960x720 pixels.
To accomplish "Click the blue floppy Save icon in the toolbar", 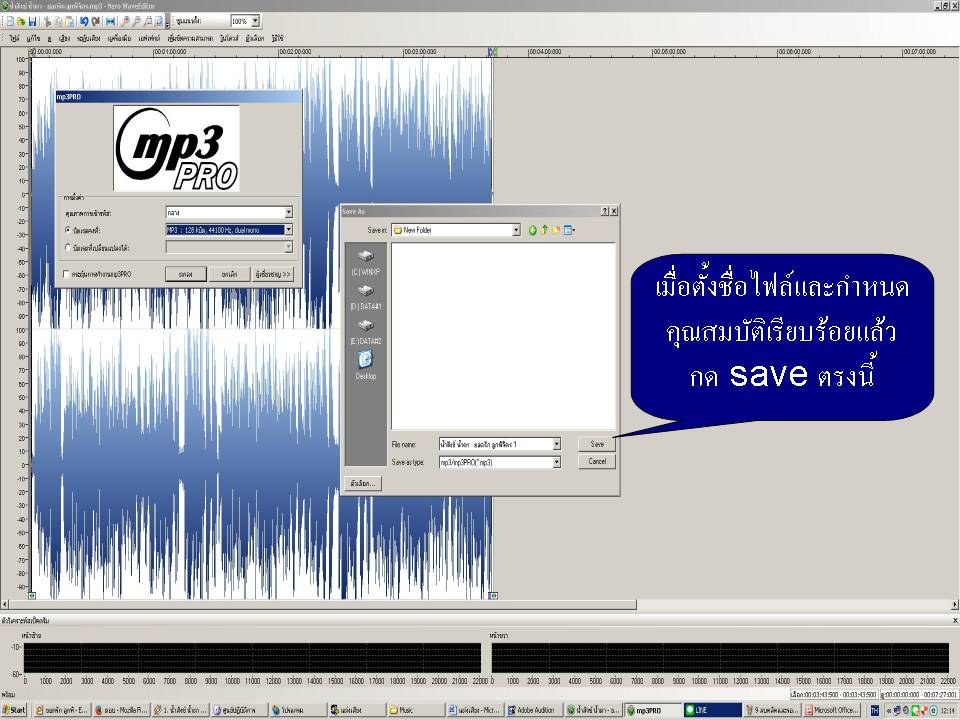I will 32,21.
